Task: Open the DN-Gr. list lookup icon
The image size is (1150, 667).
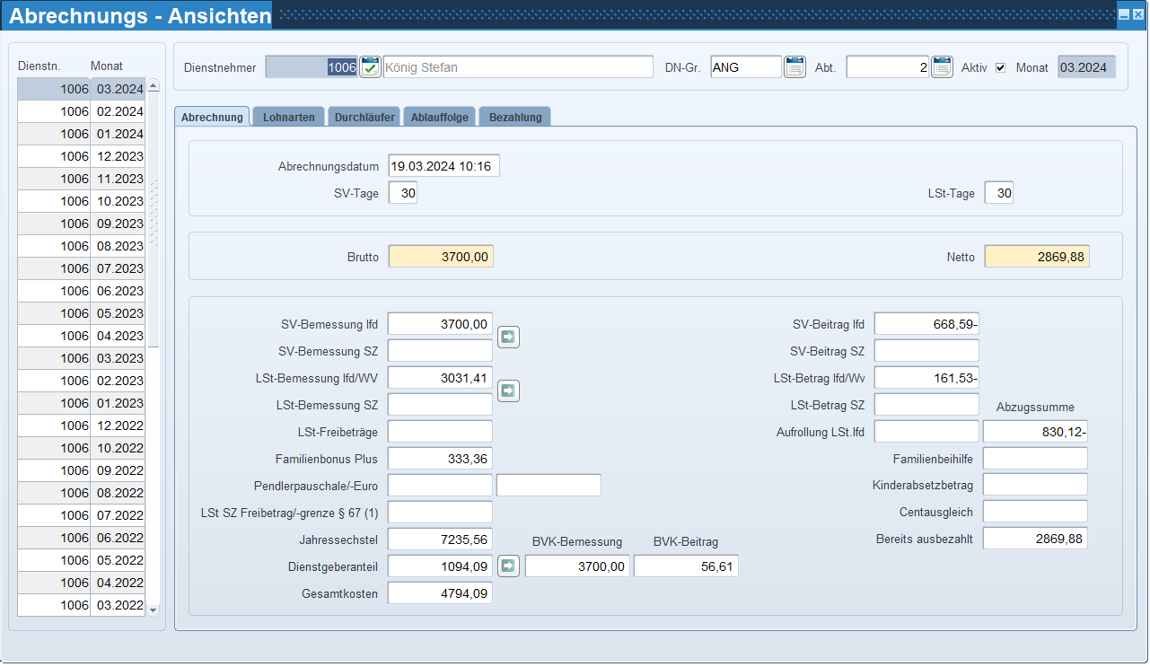Action: click(794, 67)
